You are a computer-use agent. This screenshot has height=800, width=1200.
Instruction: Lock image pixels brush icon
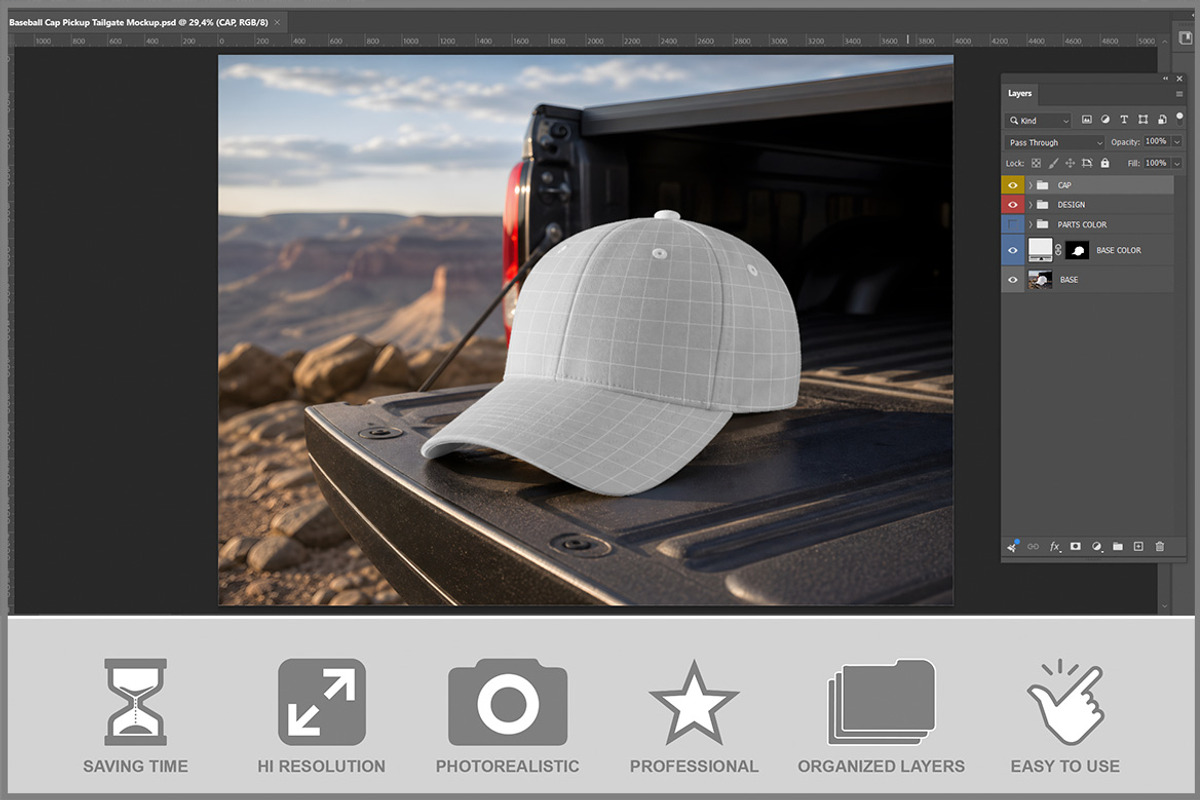(1053, 163)
